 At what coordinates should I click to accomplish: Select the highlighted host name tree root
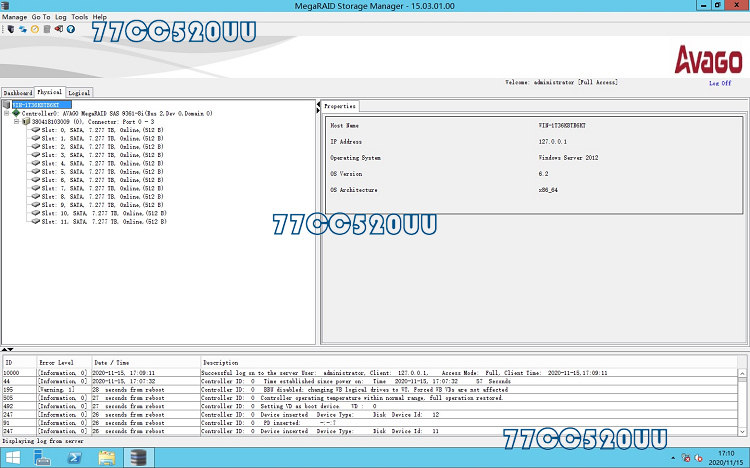42,105
